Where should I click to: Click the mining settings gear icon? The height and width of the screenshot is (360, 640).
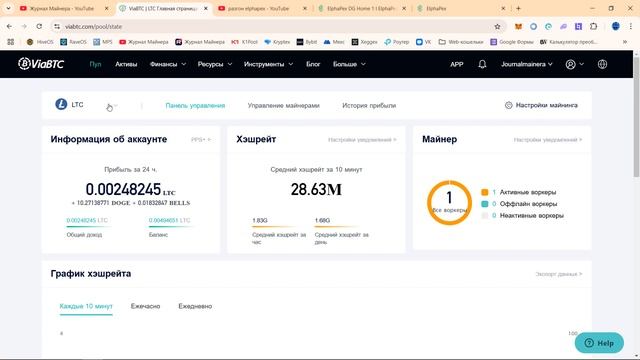pos(509,105)
